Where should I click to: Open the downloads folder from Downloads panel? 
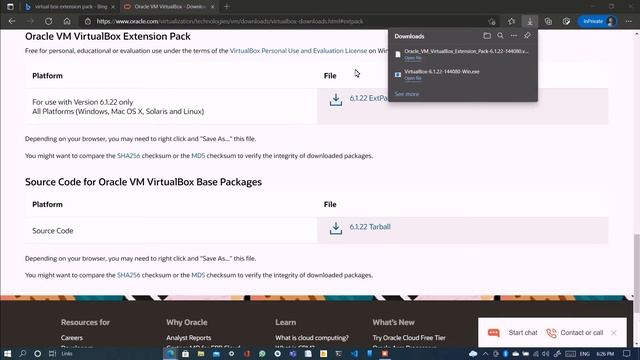coord(487,36)
